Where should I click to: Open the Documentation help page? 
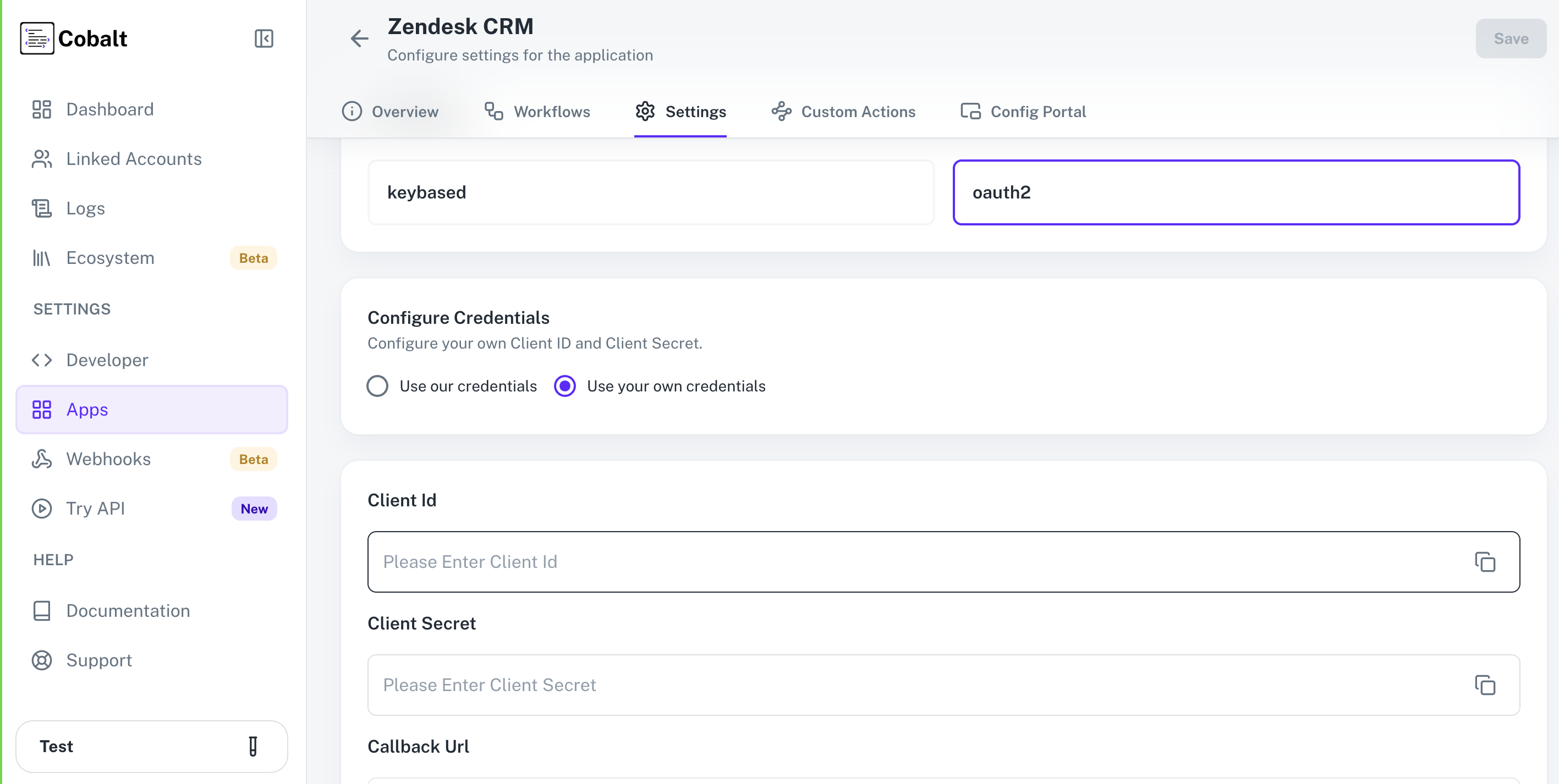(x=128, y=610)
